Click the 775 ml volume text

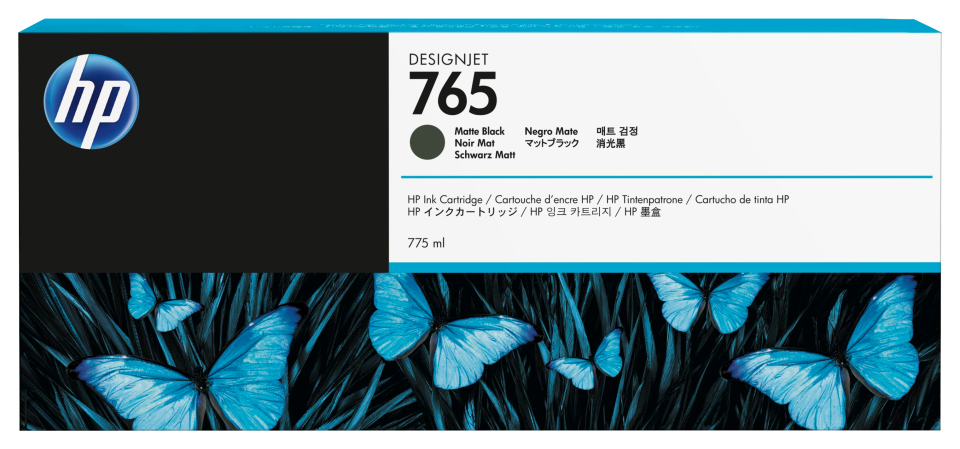click(426, 244)
